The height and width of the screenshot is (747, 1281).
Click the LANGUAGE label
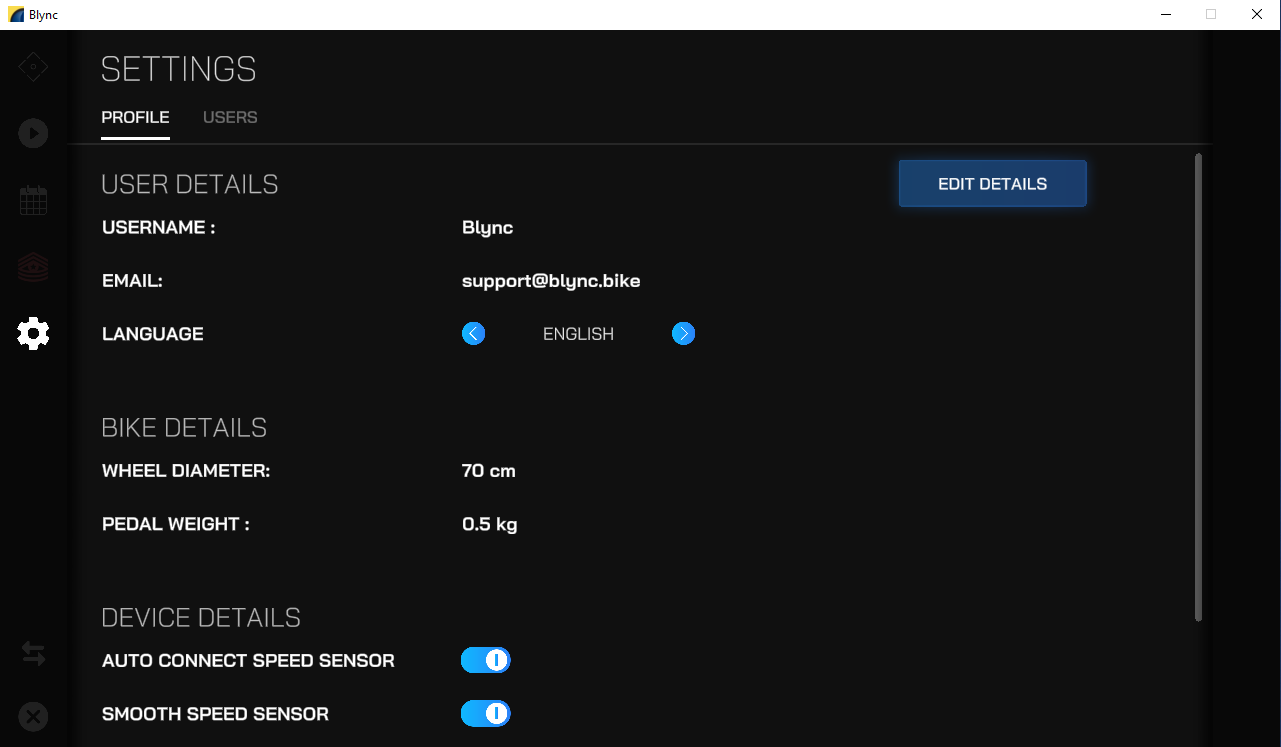(153, 334)
